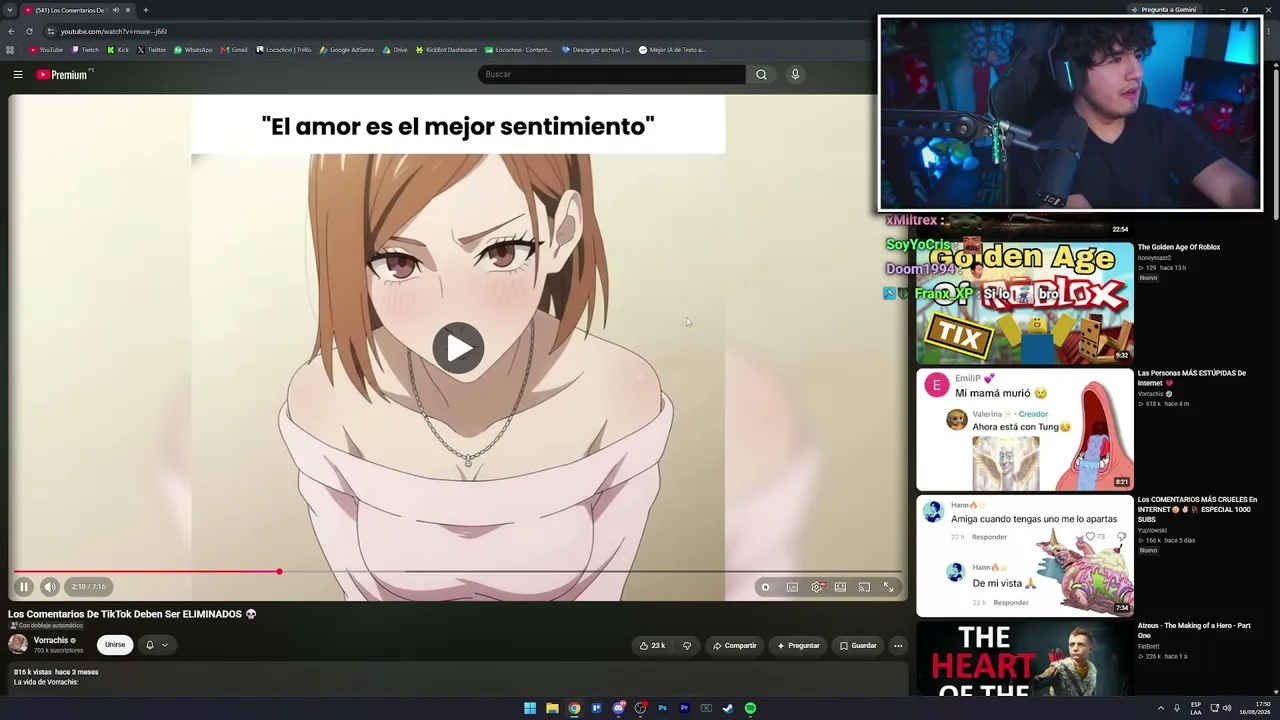Open the WhatsApp bookmark
Viewport: 1280px width, 720px height.
point(193,50)
